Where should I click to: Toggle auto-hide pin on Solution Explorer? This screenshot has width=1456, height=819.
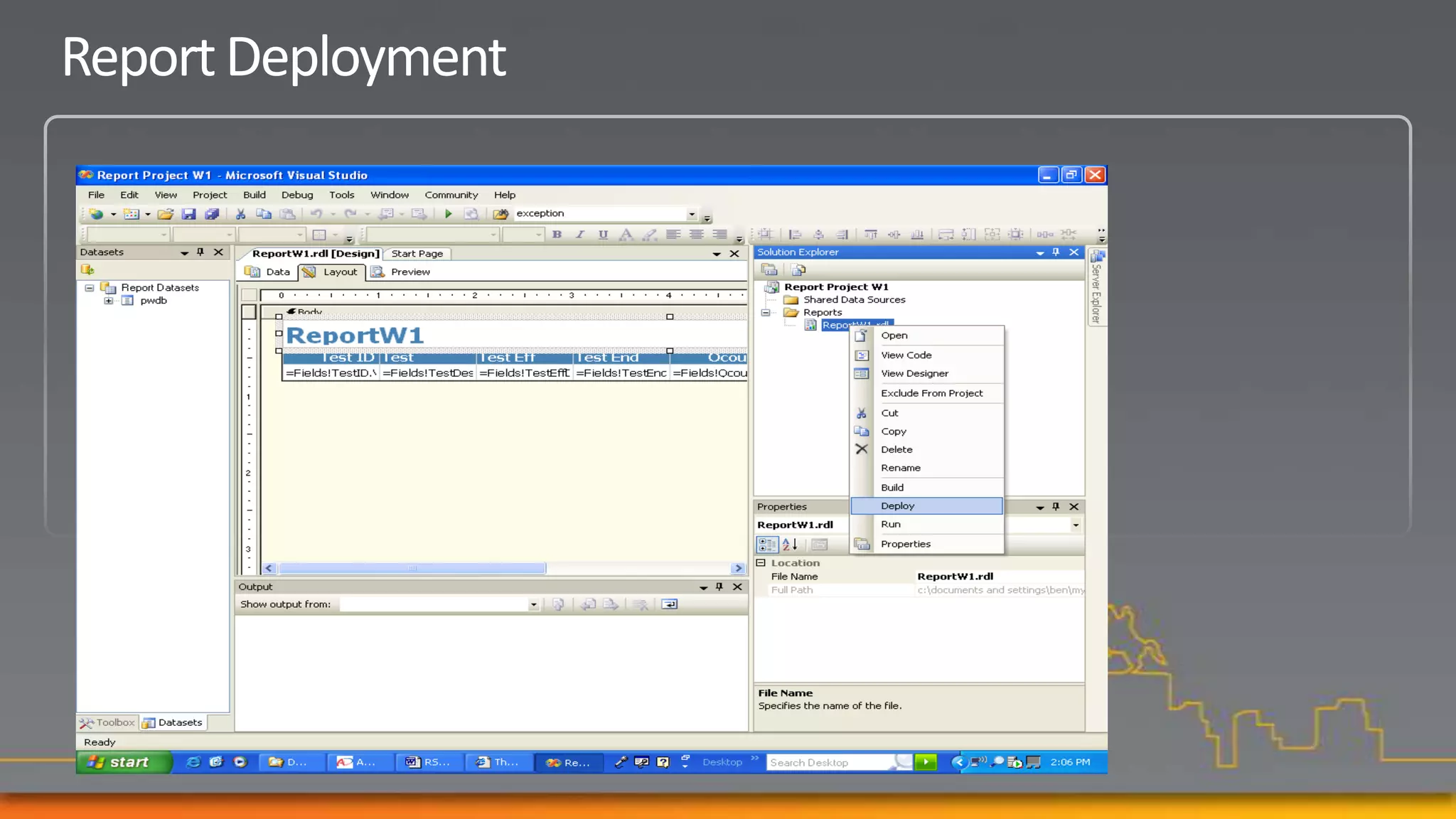(1056, 252)
